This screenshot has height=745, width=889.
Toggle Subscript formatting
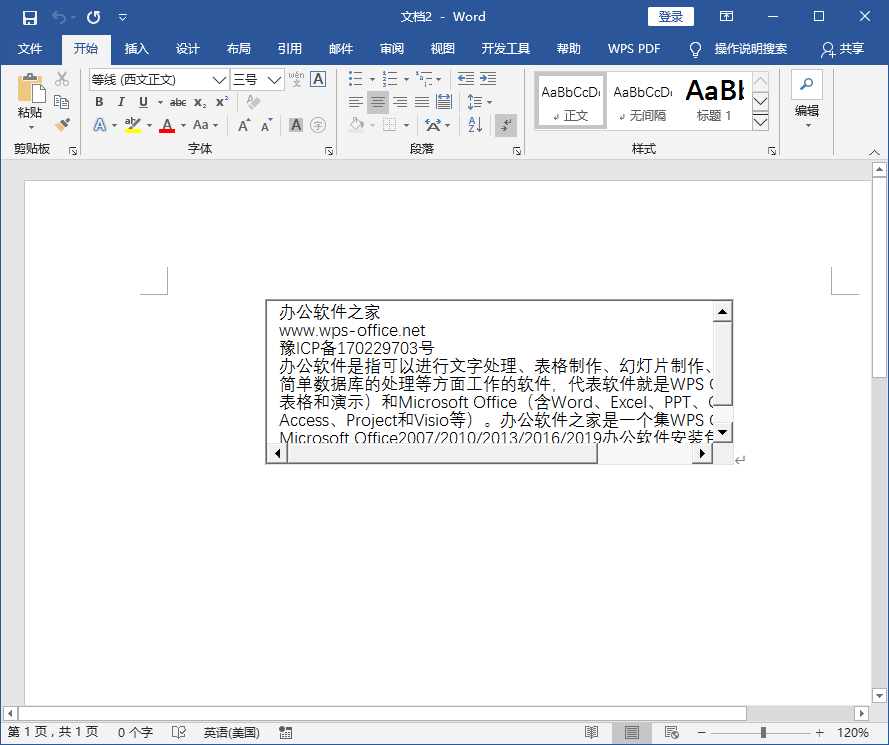[200, 102]
